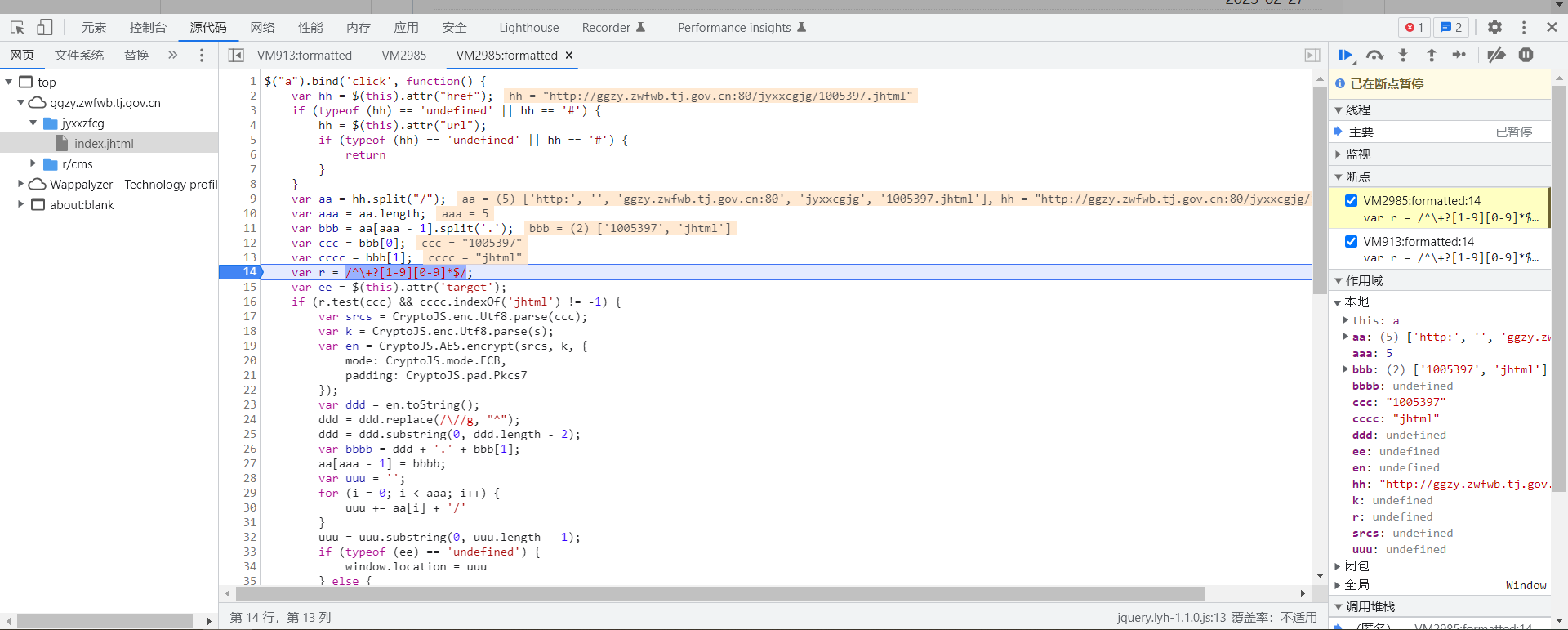Open the 性能 panel tab
The height and width of the screenshot is (630, 1568).
pos(310,28)
